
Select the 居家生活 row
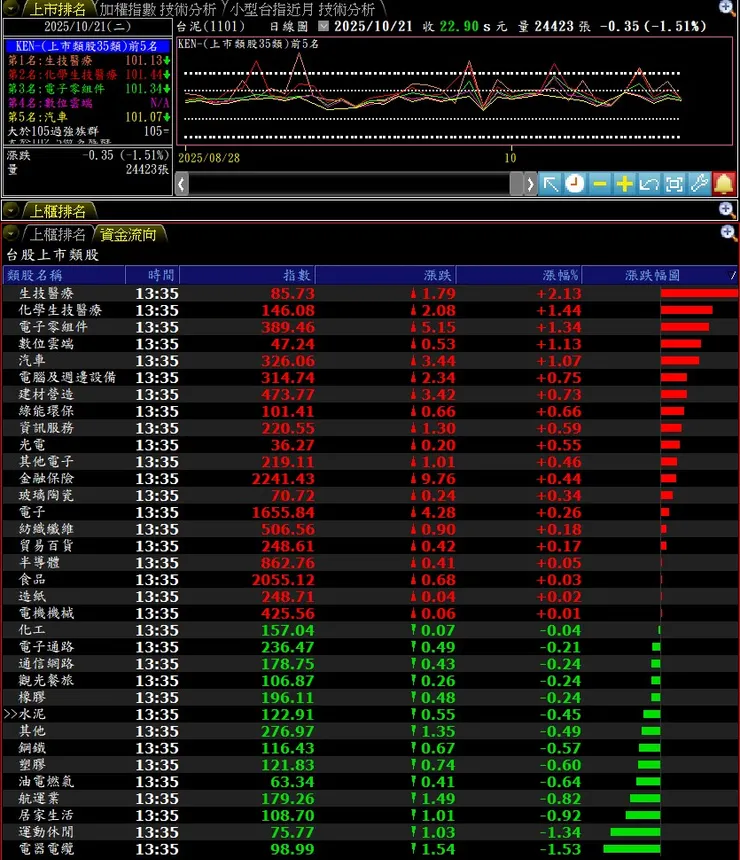[370, 816]
